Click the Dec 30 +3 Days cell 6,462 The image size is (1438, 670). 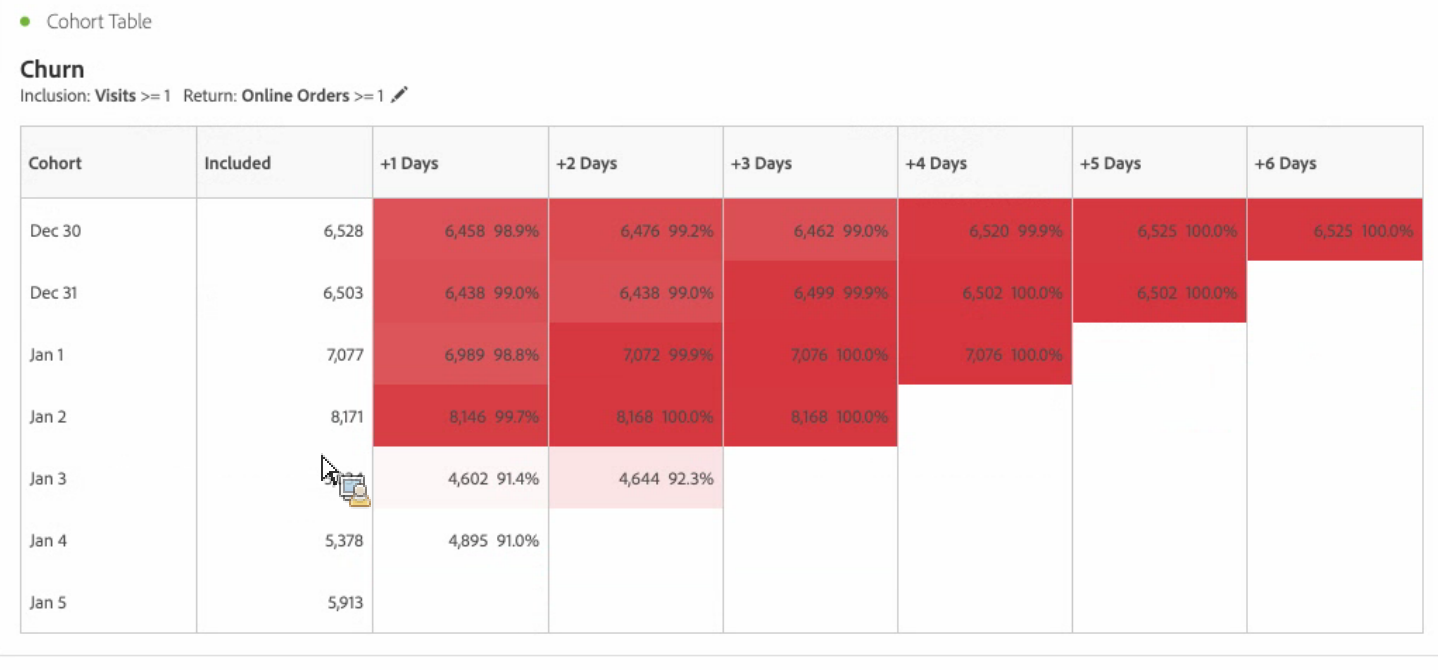tap(810, 230)
